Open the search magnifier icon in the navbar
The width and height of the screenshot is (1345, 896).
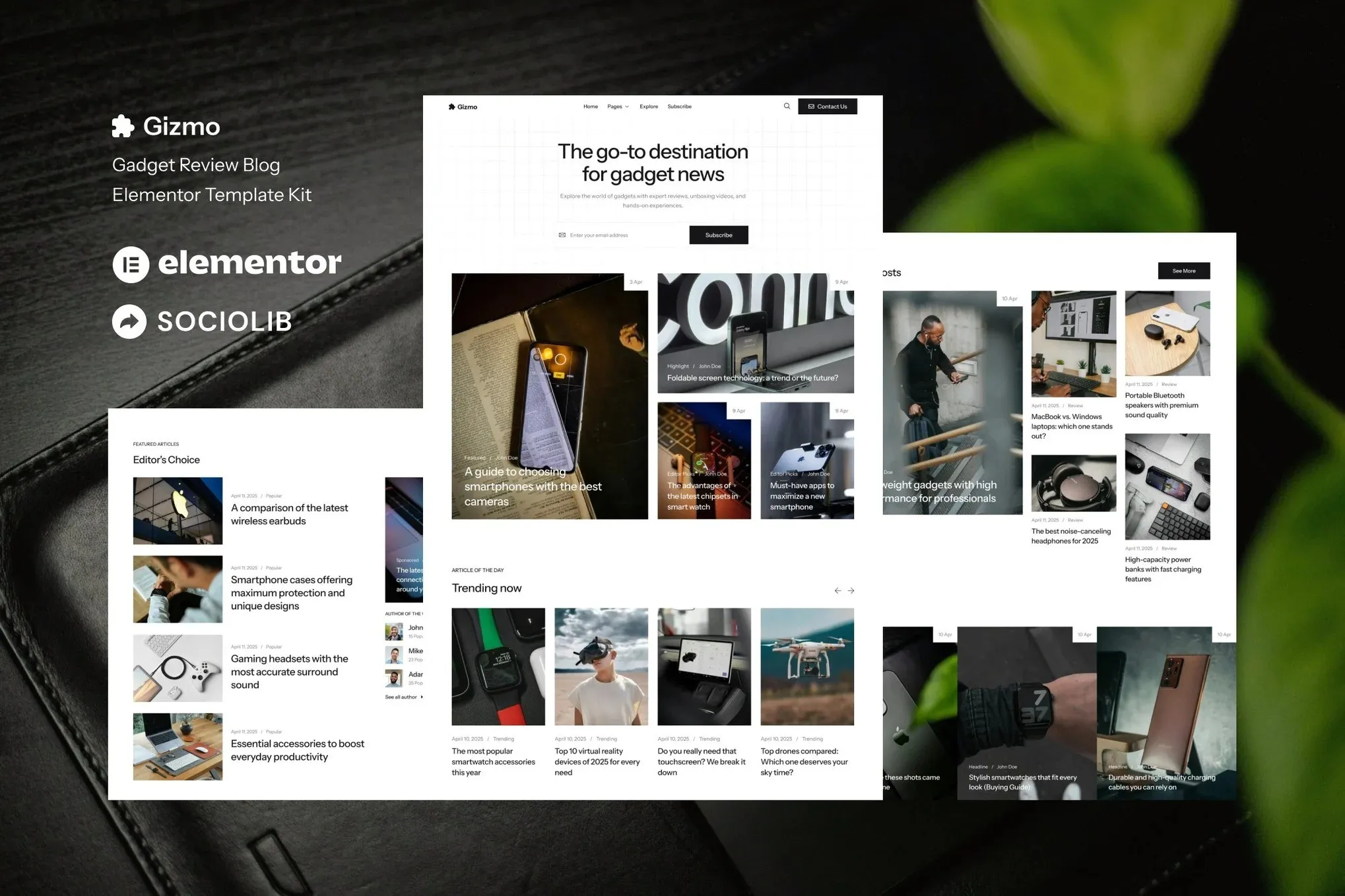[787, 106]
